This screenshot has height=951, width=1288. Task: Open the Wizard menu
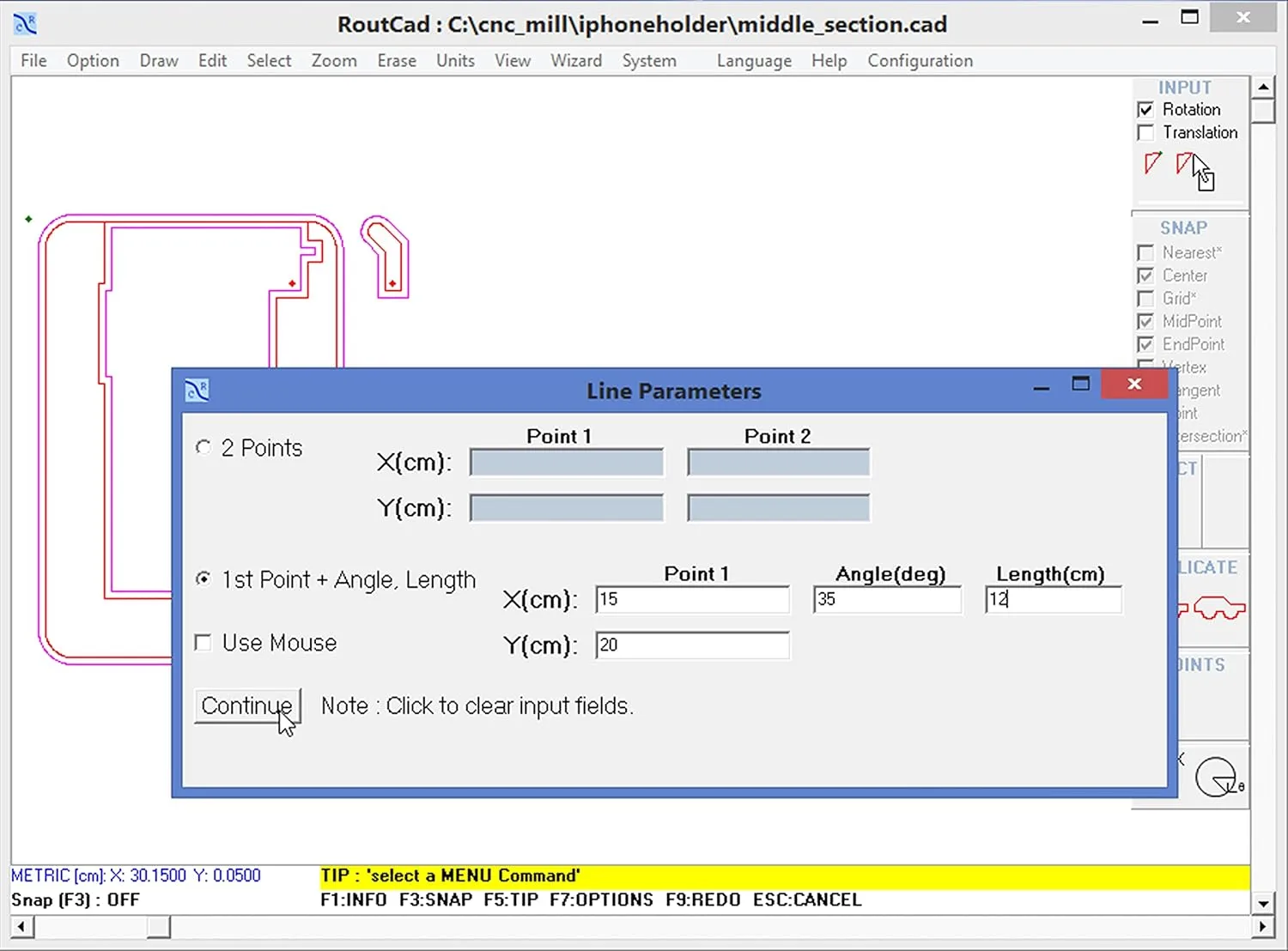tap(576, 60)
